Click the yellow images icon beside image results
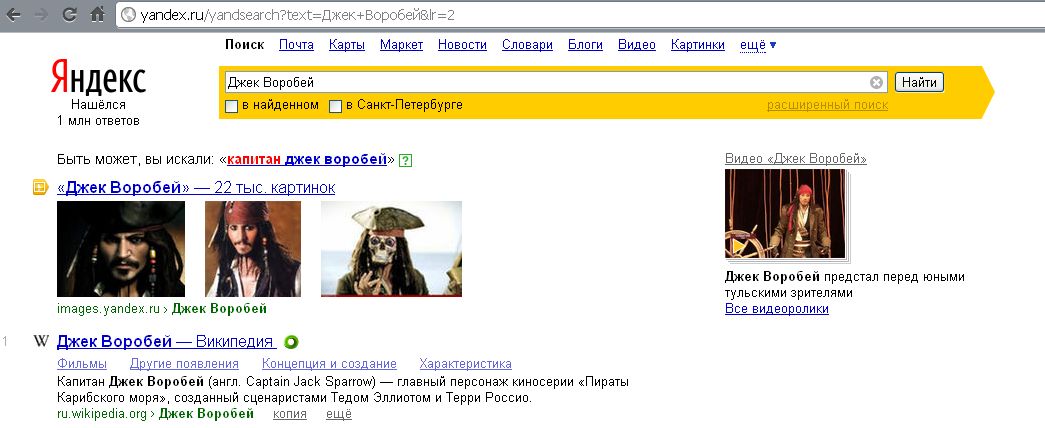The image size is (1045, 428). [x=41, y=188]
